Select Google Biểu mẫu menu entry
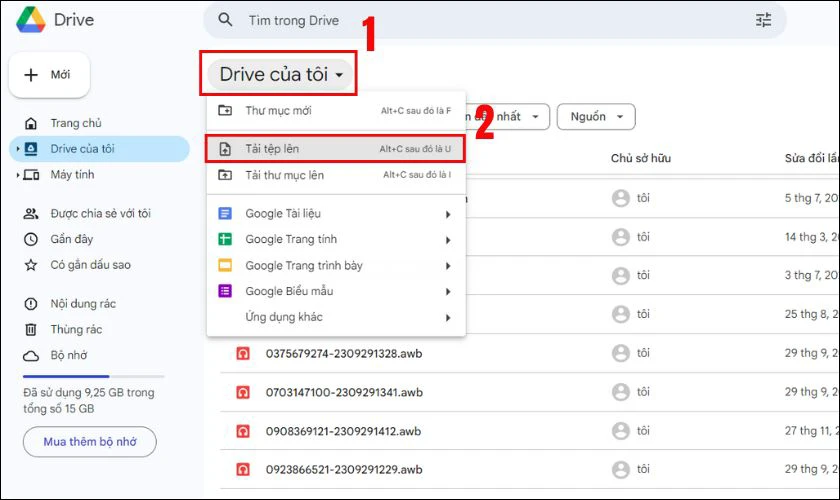The height and width of the screenshot is (500, 840). (x=336, y=291)
